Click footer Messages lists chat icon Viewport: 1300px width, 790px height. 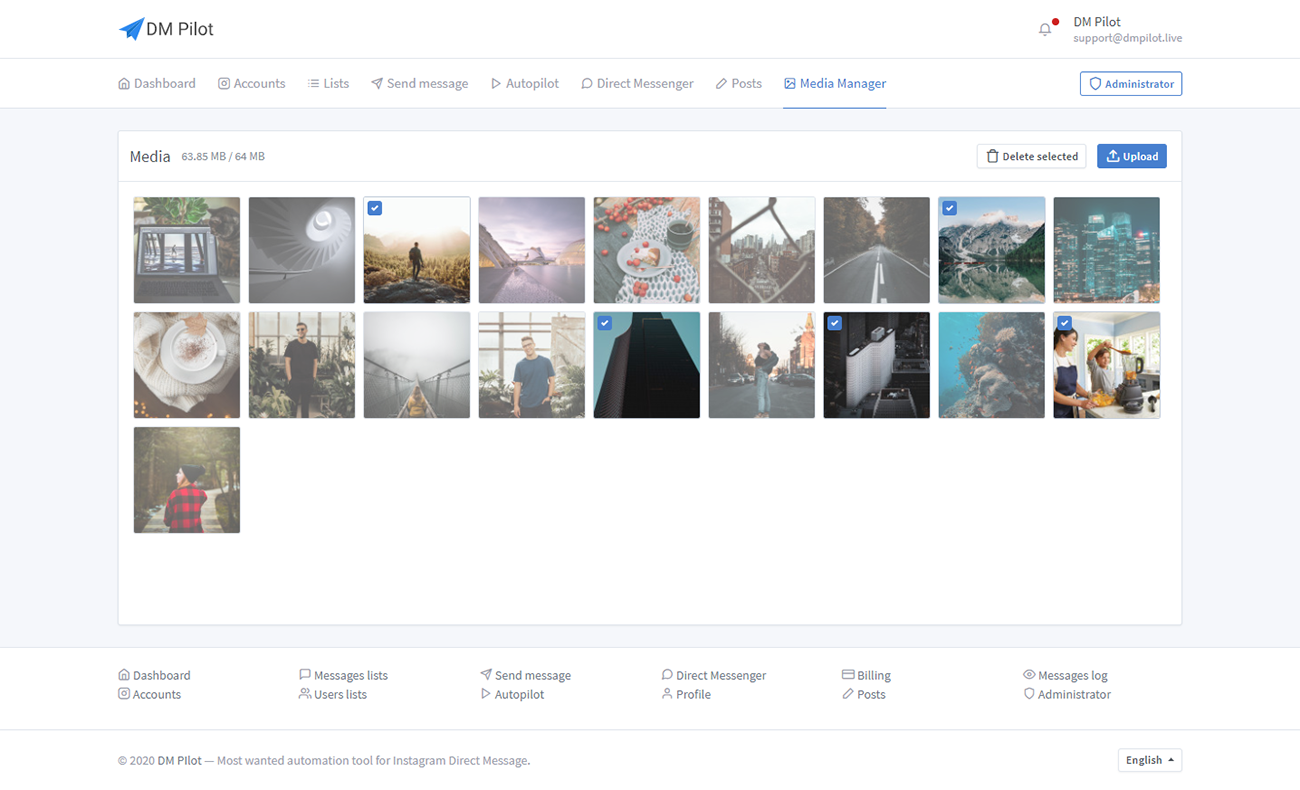click(x=305, y=675)
